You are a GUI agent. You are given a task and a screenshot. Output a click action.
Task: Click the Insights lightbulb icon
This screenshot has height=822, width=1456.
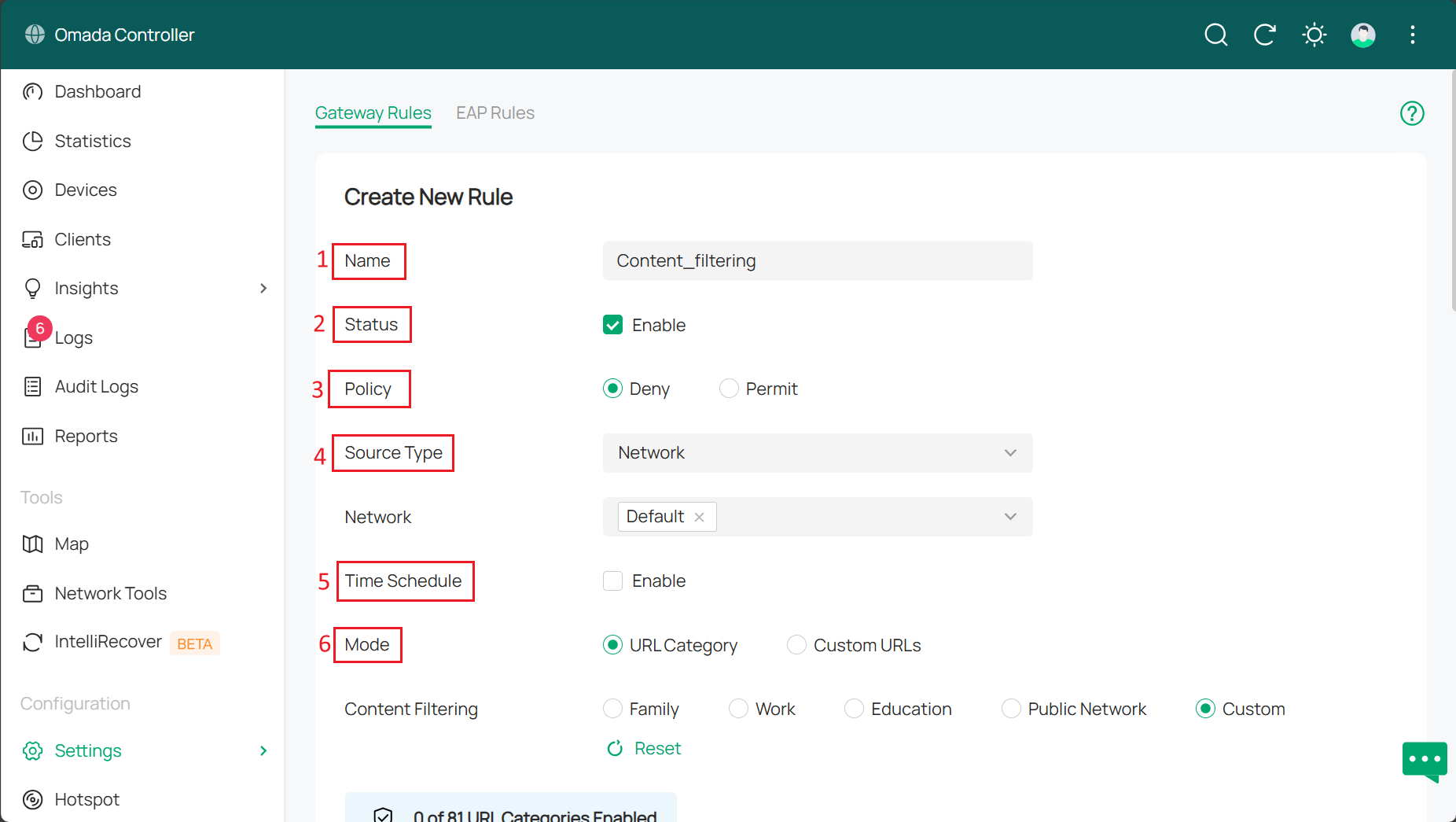coord(32,289)
